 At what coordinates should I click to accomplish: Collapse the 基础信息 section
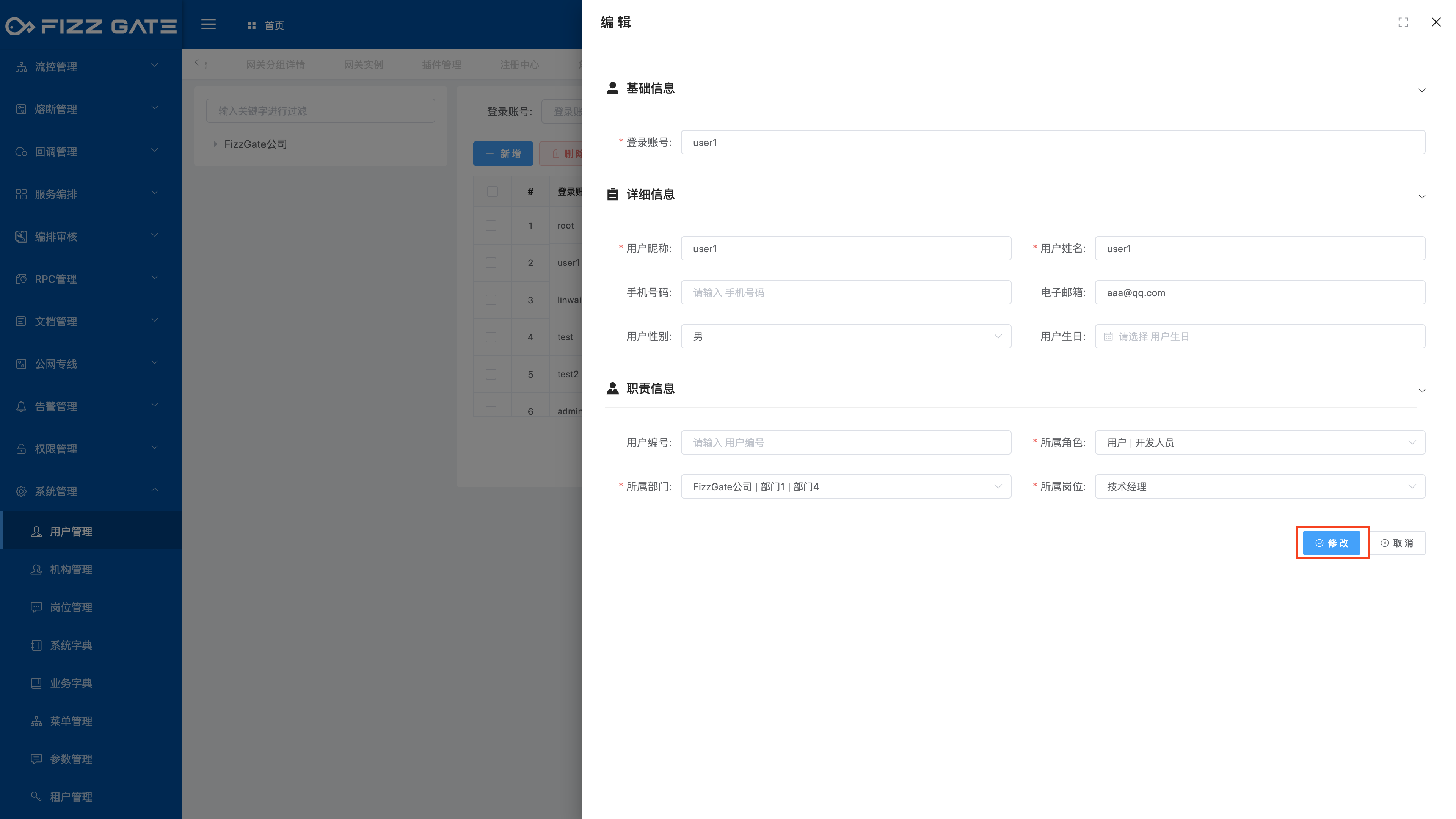(x=1421, y=91)
